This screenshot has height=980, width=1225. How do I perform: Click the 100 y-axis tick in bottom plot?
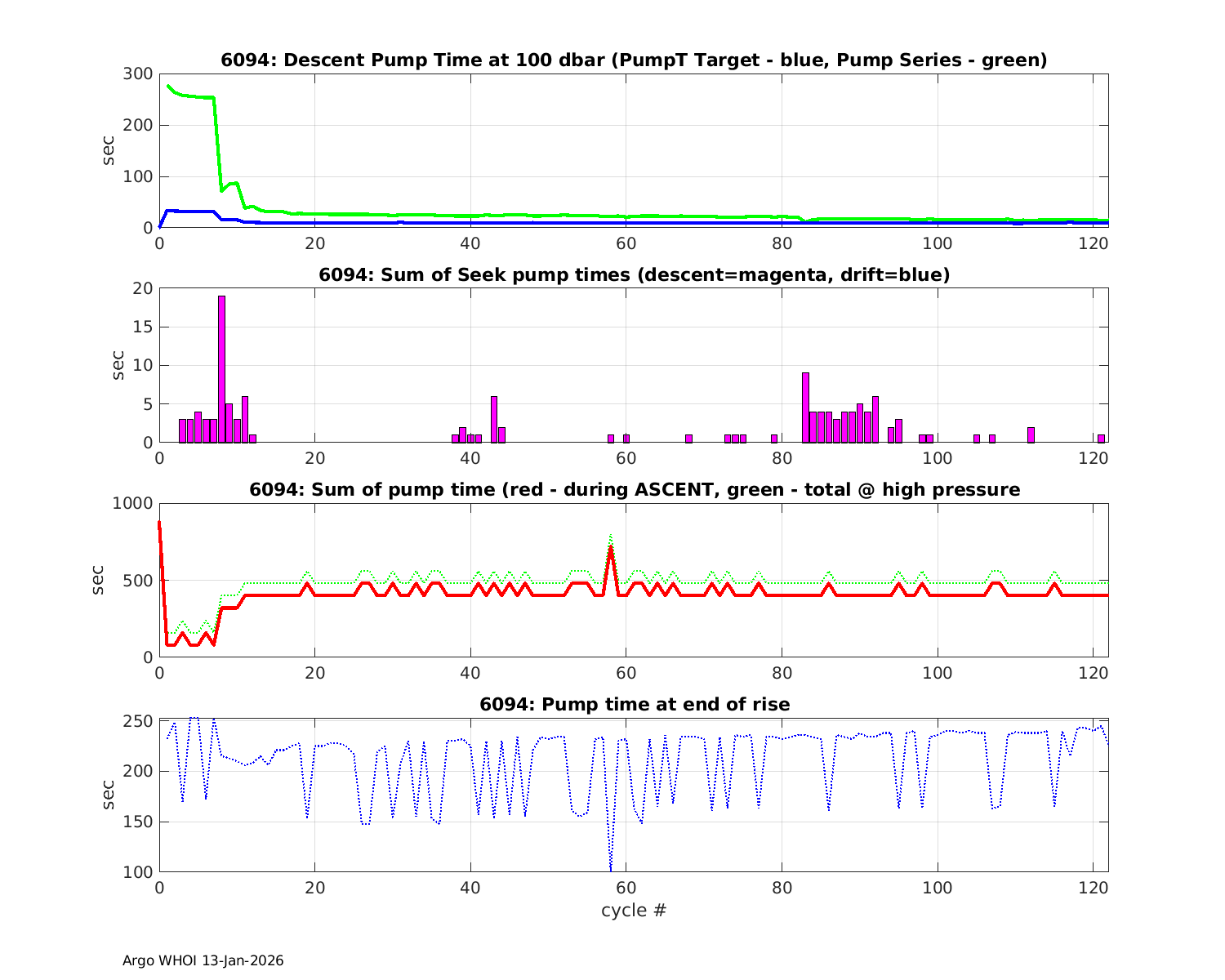point(138,872)
